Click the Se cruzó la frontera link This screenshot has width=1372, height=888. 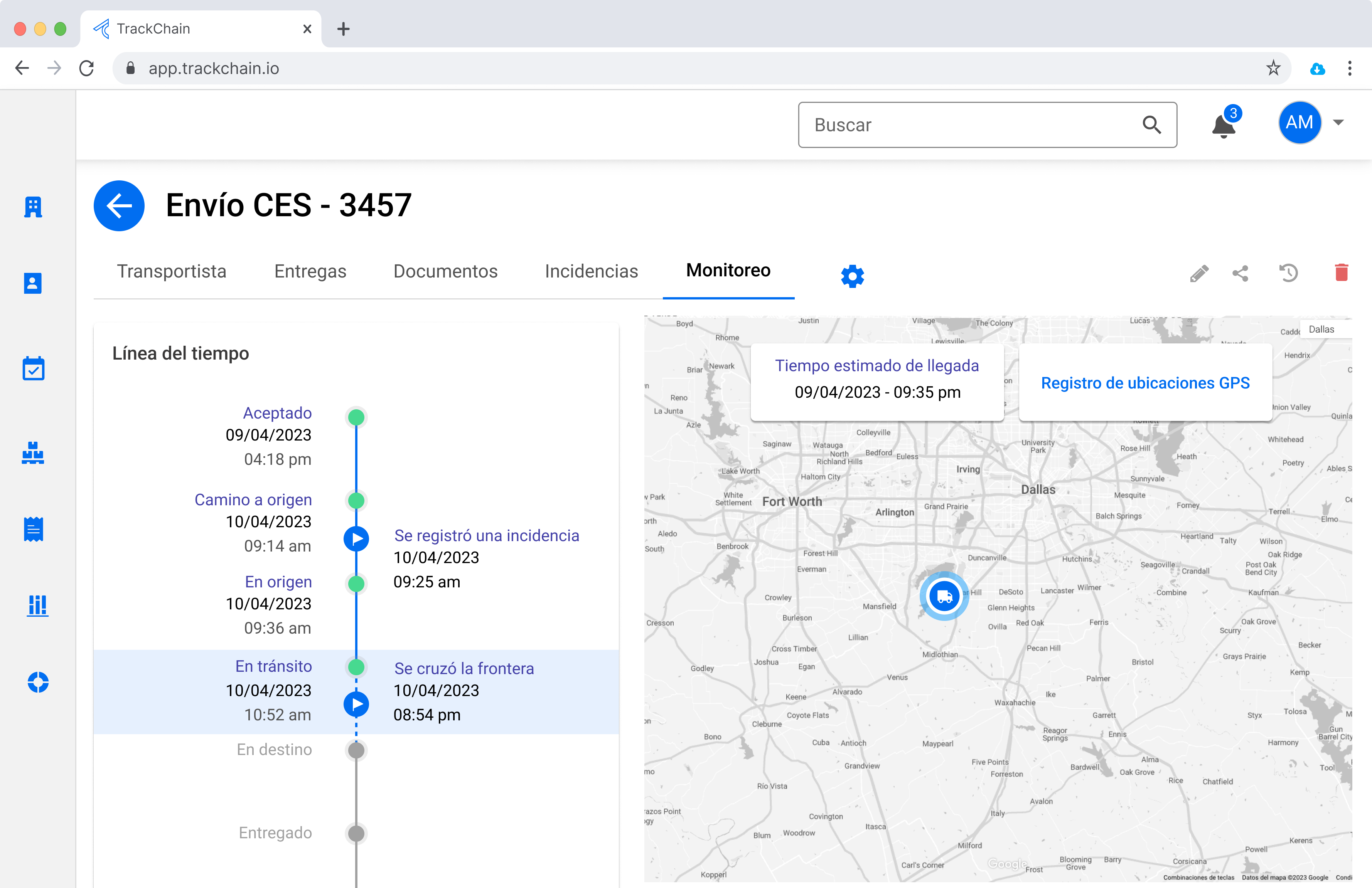click(464, 668)
